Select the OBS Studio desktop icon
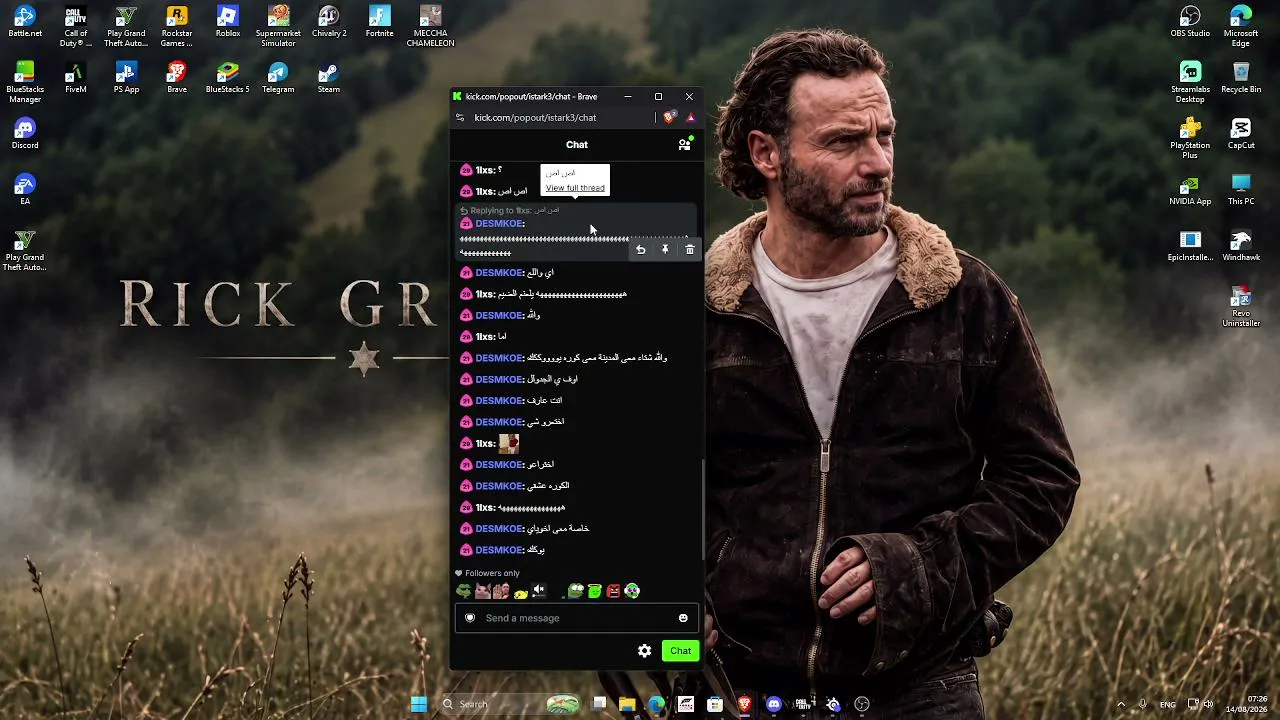Viewport: 1280px width, 720px height. [1190, 22]
